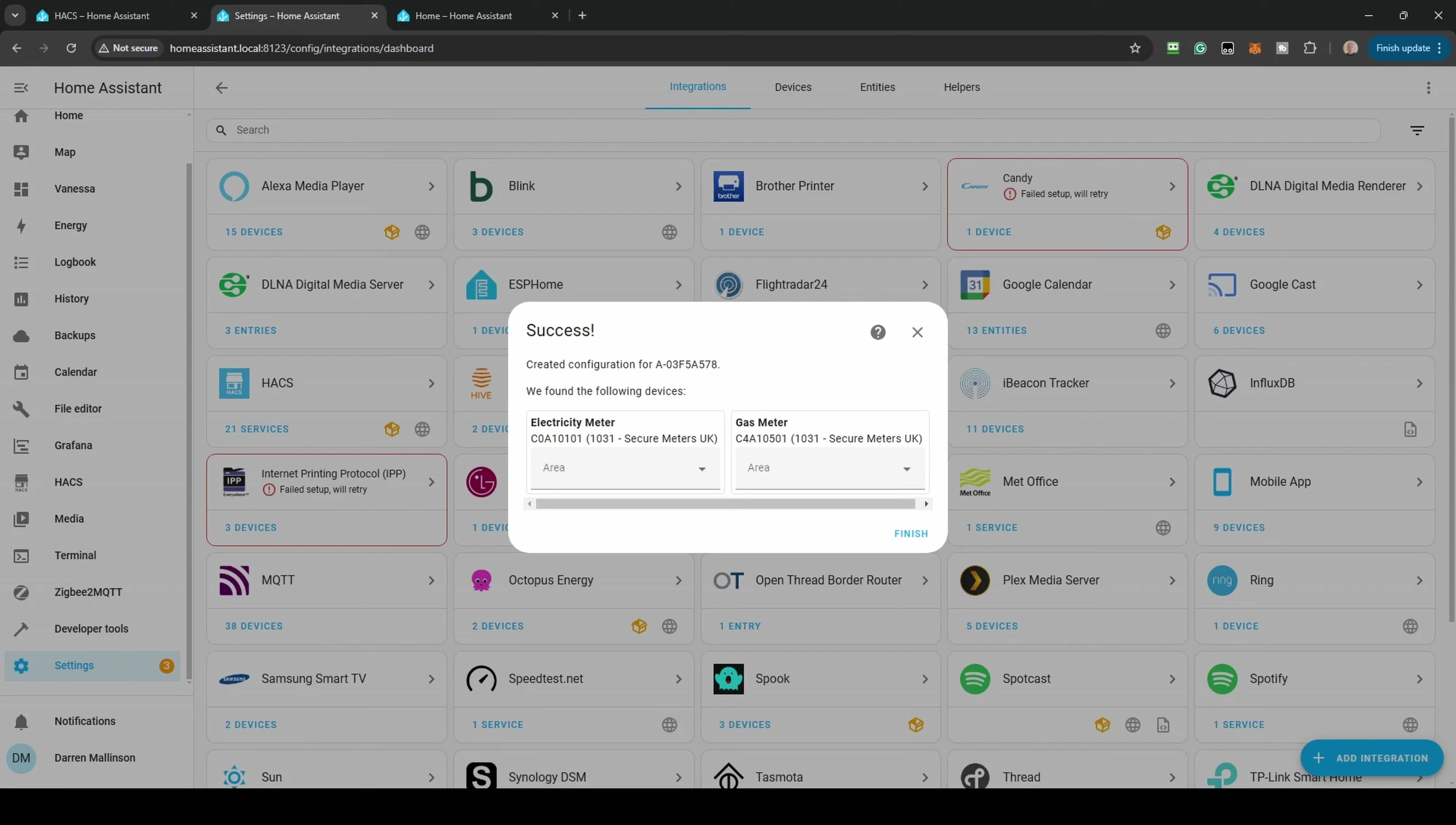Open Terminal from the sidebar
1456x825 pixels.
point(92,555)
